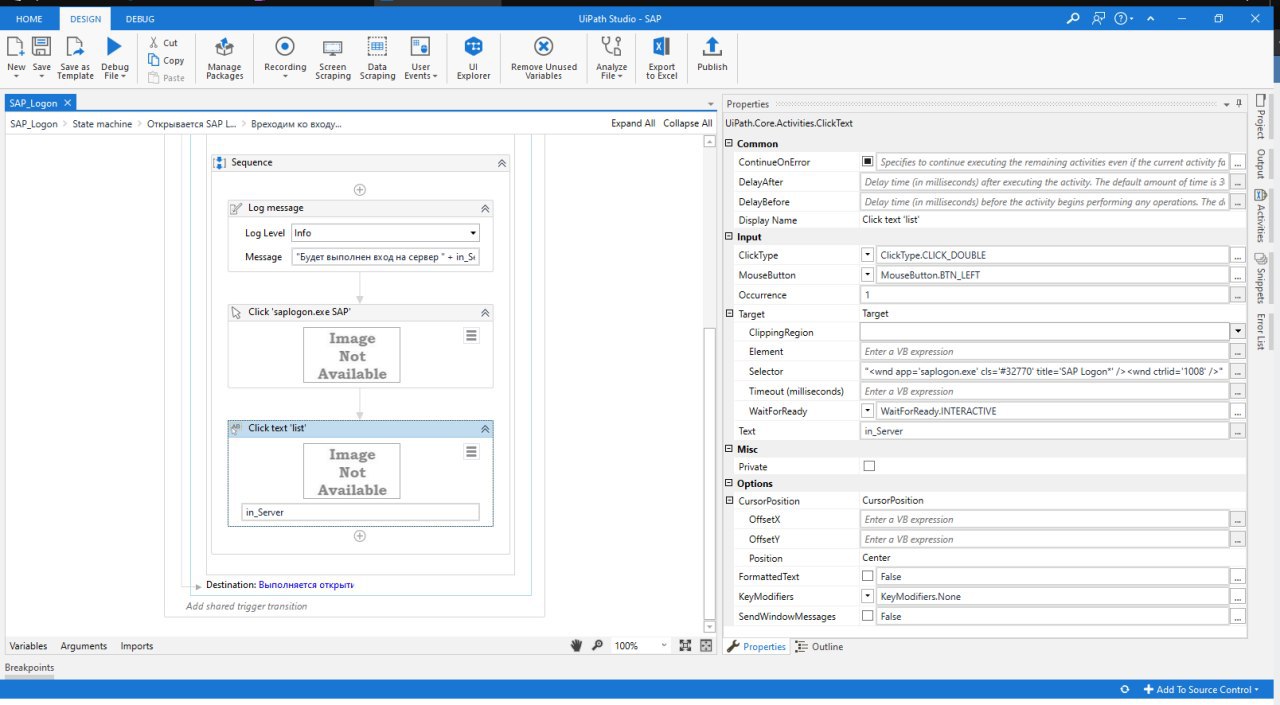Collapse Click 'saplogon.exe SAP' activity

pyautogui.click(x=485, y=312)
